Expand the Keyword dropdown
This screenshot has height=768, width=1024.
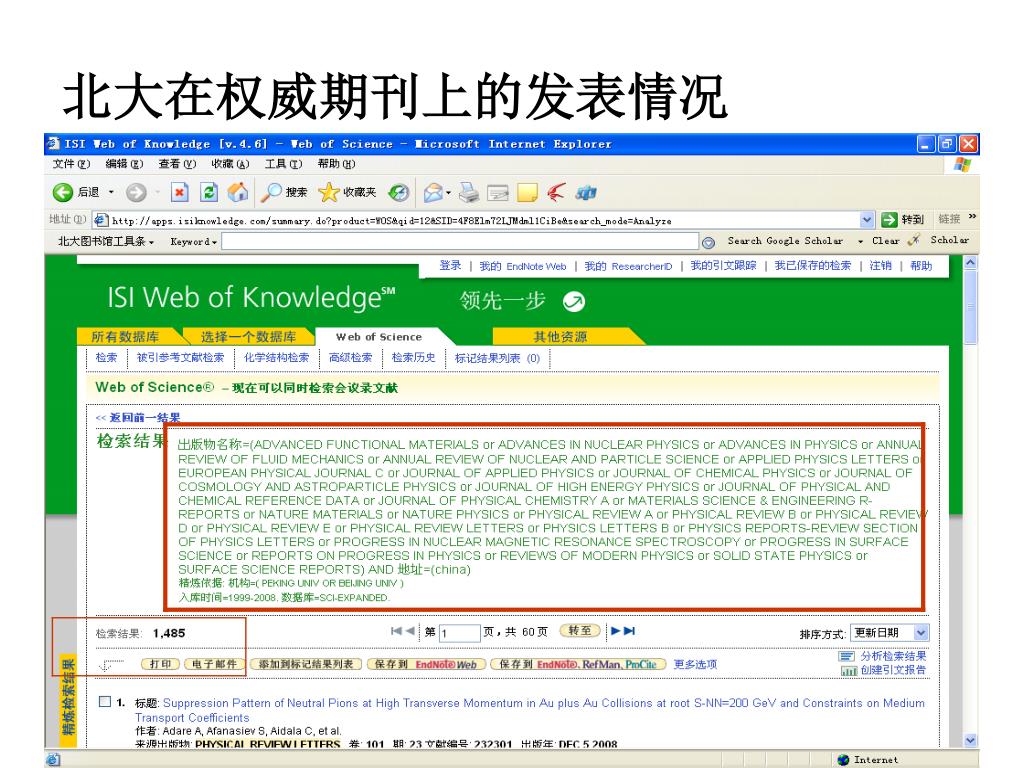[x=193, y=242]
